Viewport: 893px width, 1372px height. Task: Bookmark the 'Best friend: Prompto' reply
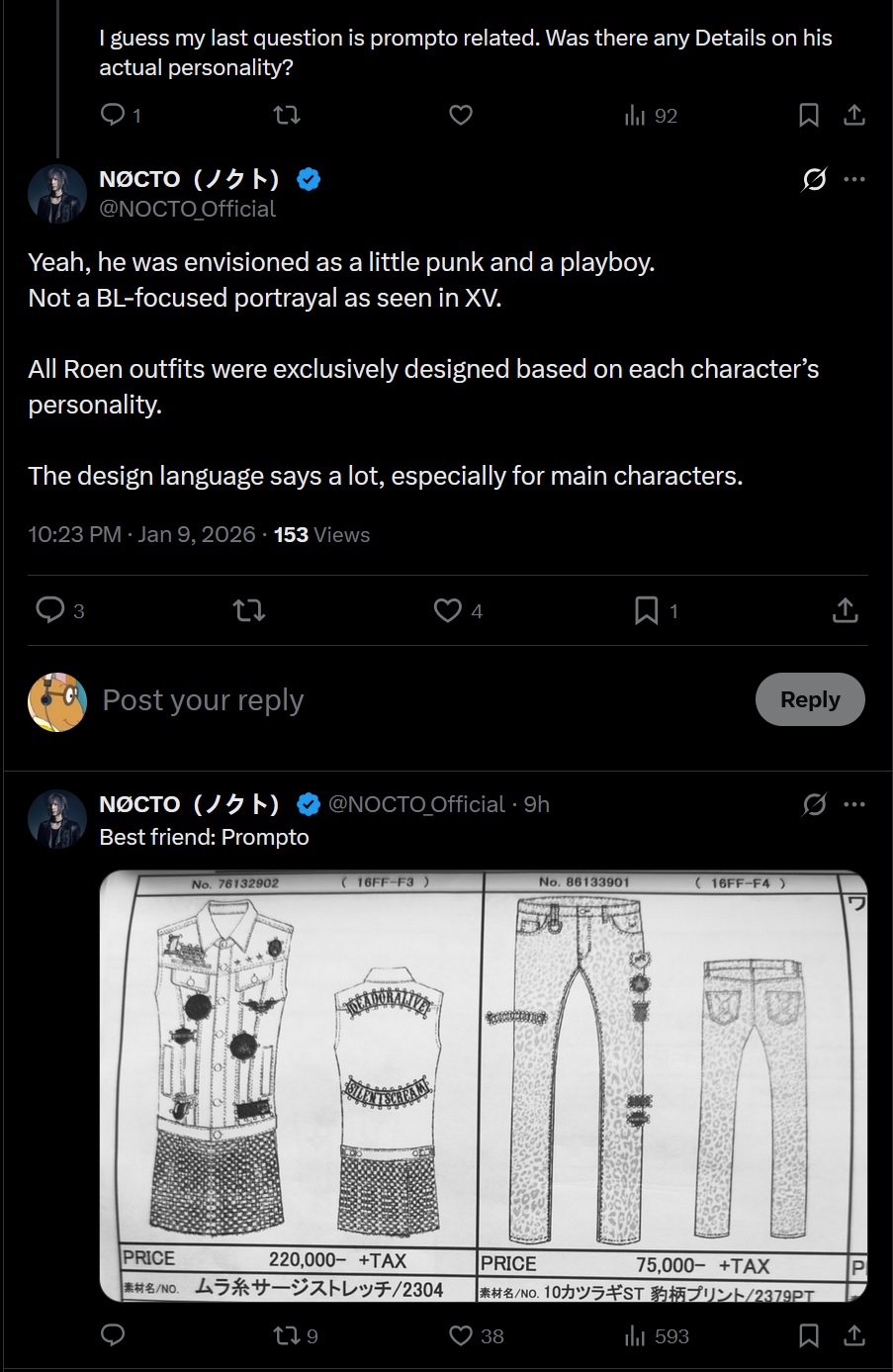click(808, 1335)
